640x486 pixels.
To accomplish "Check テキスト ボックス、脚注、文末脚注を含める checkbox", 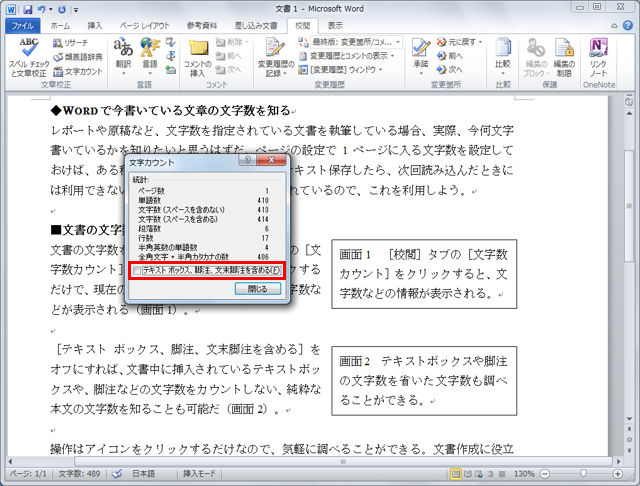I will [138, 271].
